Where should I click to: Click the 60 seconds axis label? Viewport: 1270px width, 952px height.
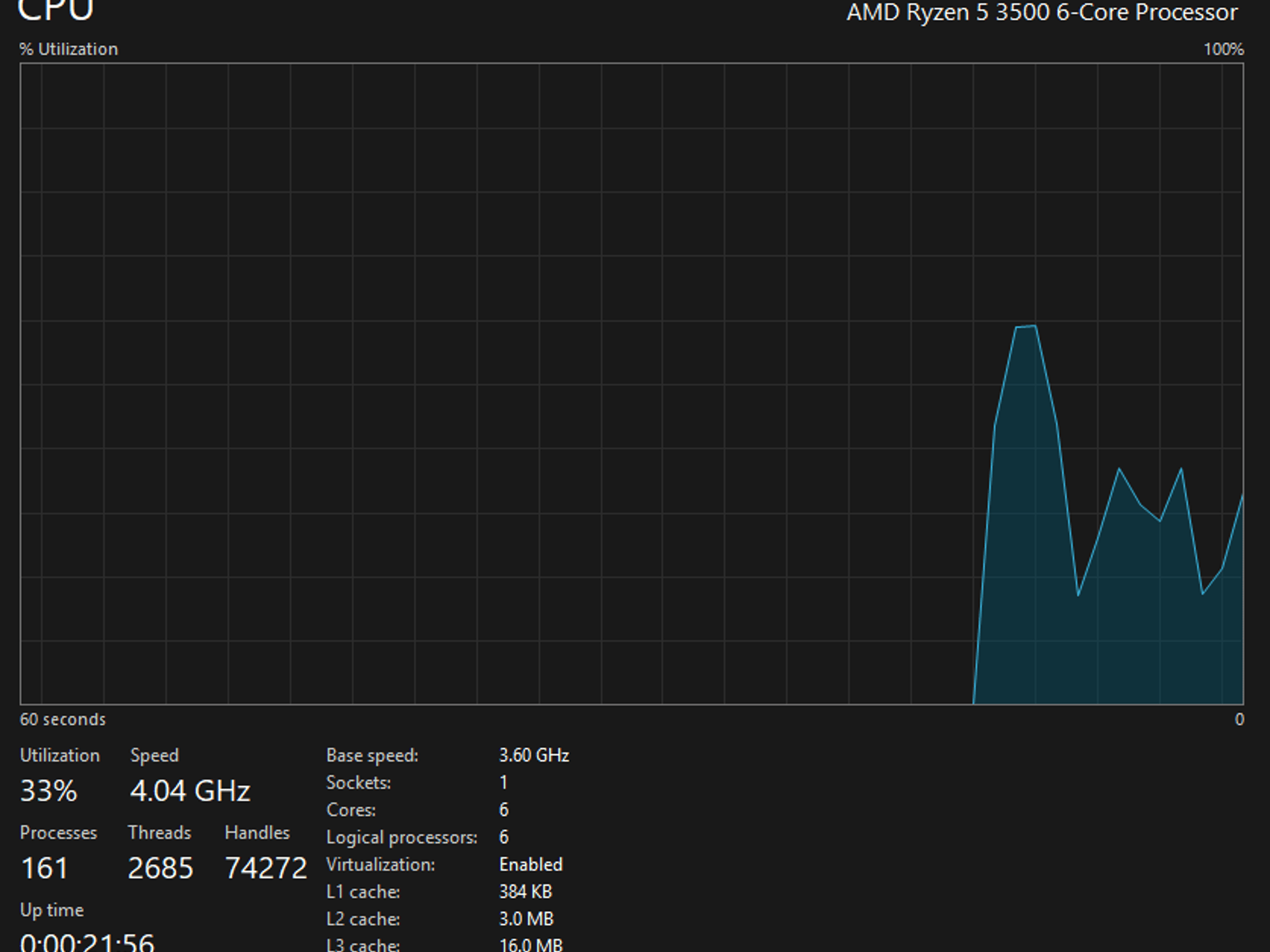[x=63, y=719]
